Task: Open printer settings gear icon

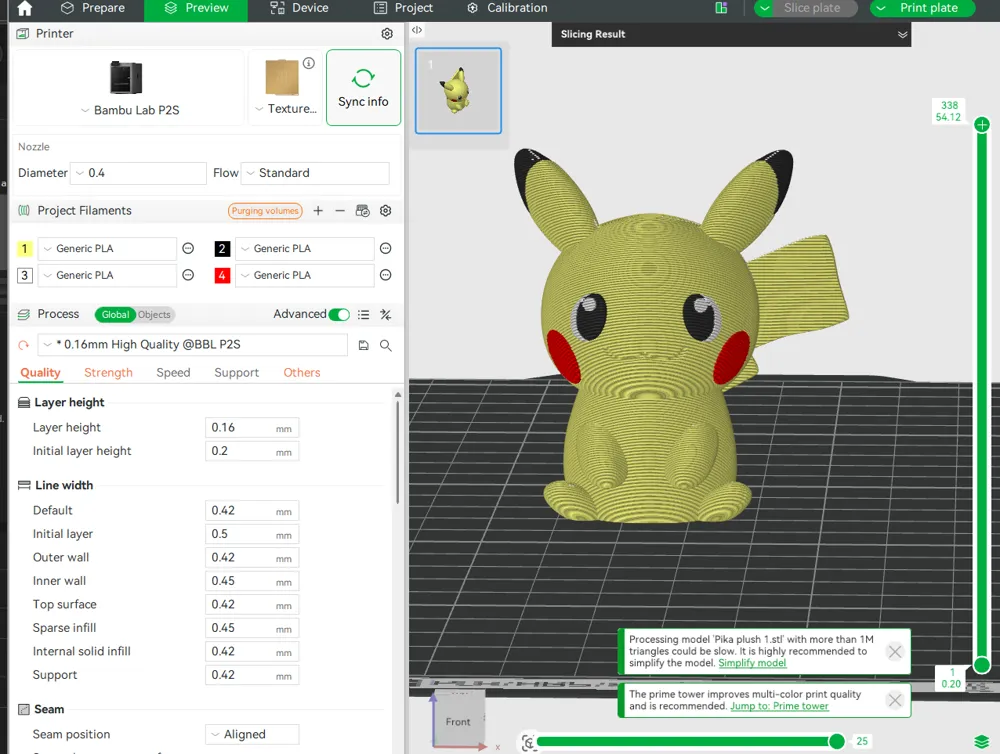Action: coord(386,34)
